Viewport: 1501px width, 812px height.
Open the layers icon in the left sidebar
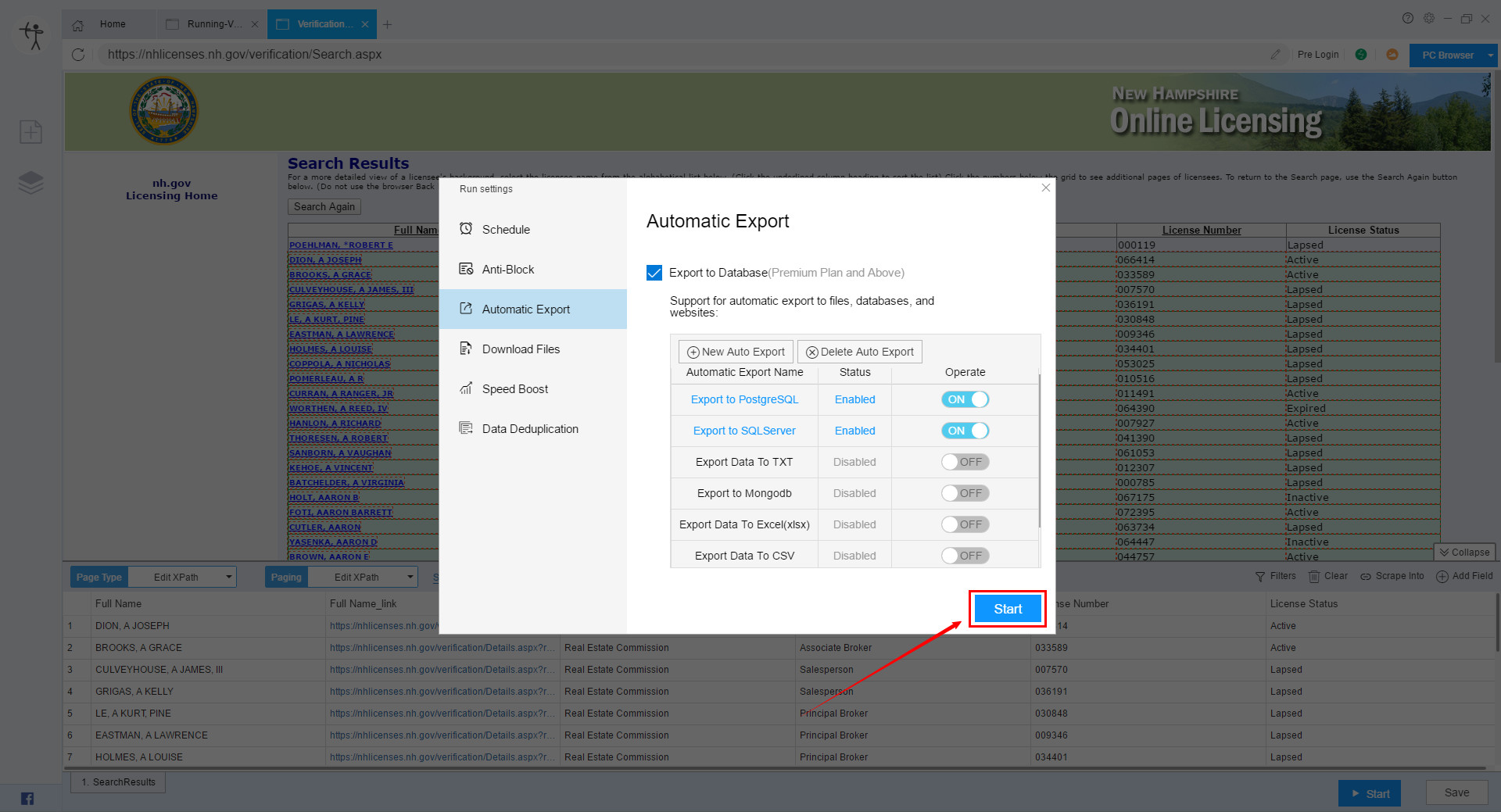pyautogui.click(x=30, y=182)
